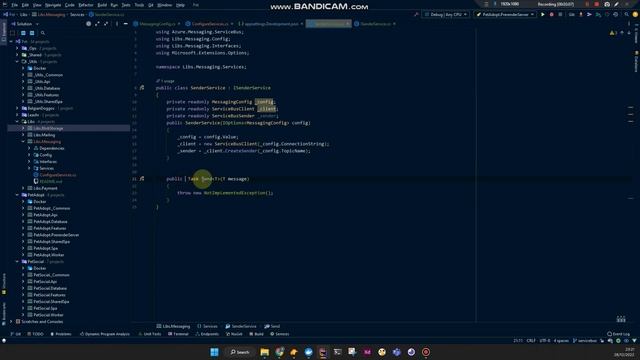Expand the BelgianDoggos folder
This screenshot has width=640, height=360.
[17, 108]
